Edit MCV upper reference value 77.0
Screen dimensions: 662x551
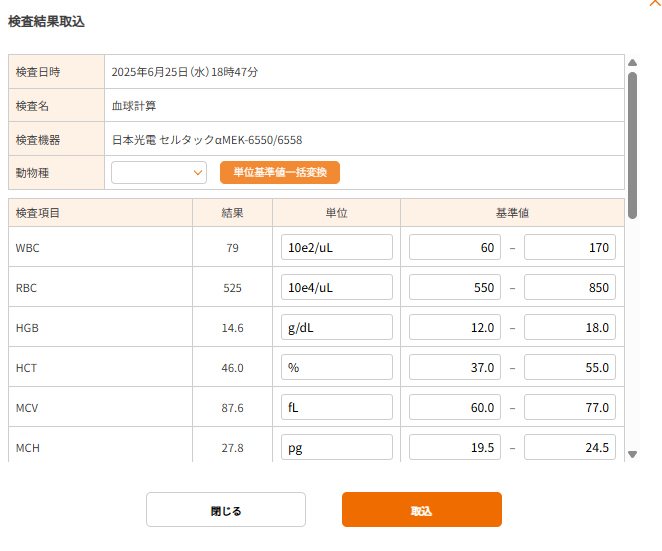570,407
